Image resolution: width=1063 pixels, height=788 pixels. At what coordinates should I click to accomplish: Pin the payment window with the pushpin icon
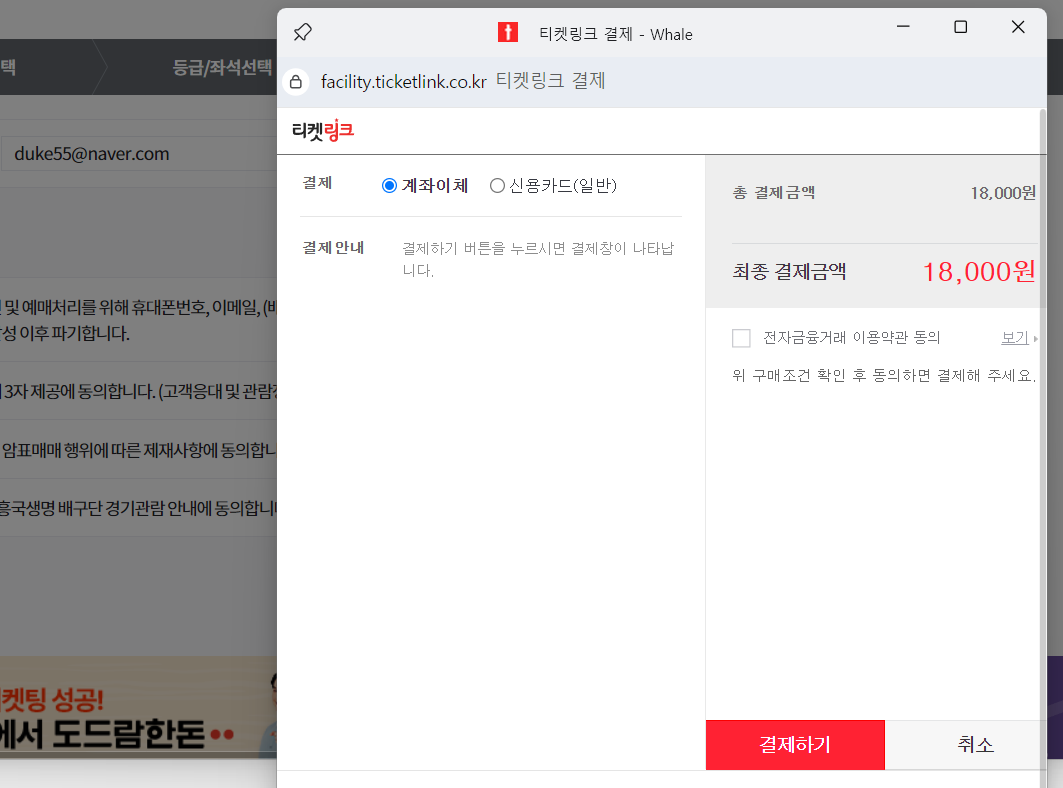coord(302,32)
